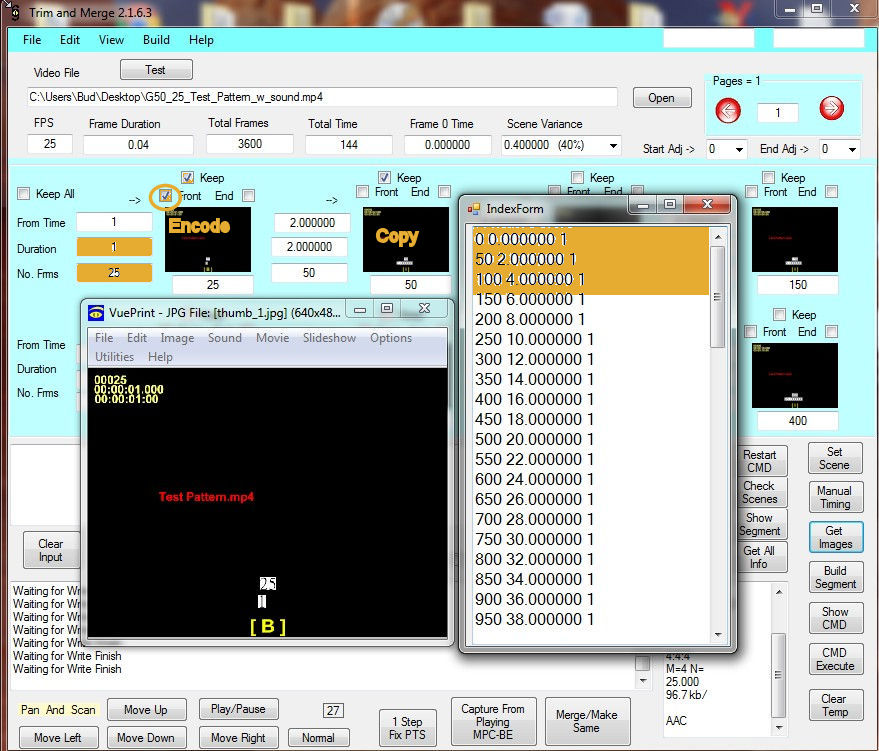This screenshot has height=751, width=879.
Task: Open the File menu in Trim and Merge
Action: [32, 40]
